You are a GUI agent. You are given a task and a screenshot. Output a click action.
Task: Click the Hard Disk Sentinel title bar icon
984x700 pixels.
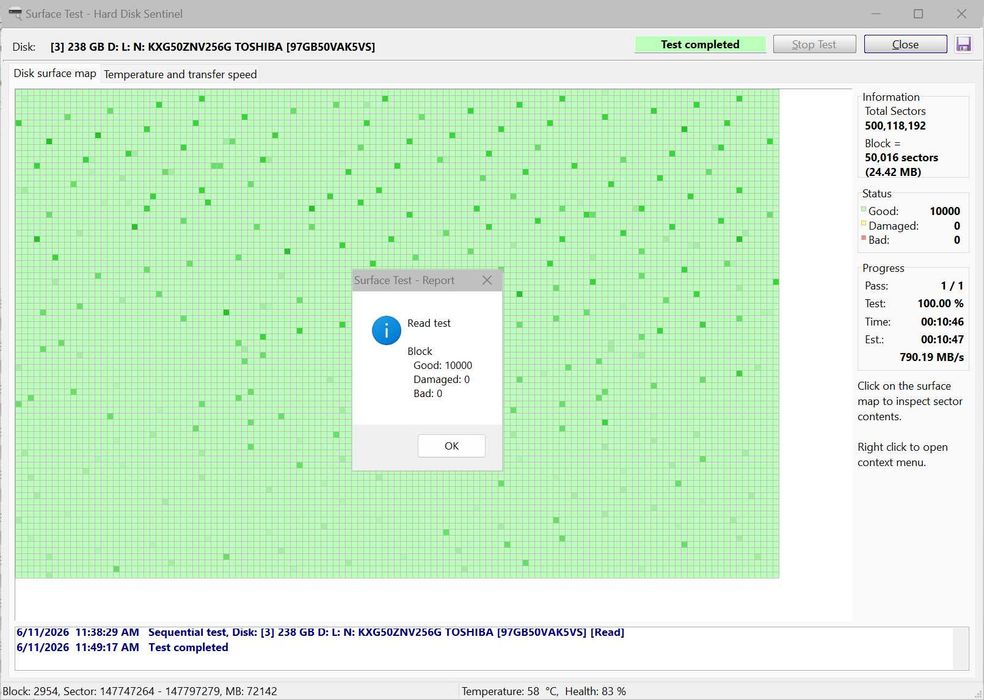(x=15, y=13)
